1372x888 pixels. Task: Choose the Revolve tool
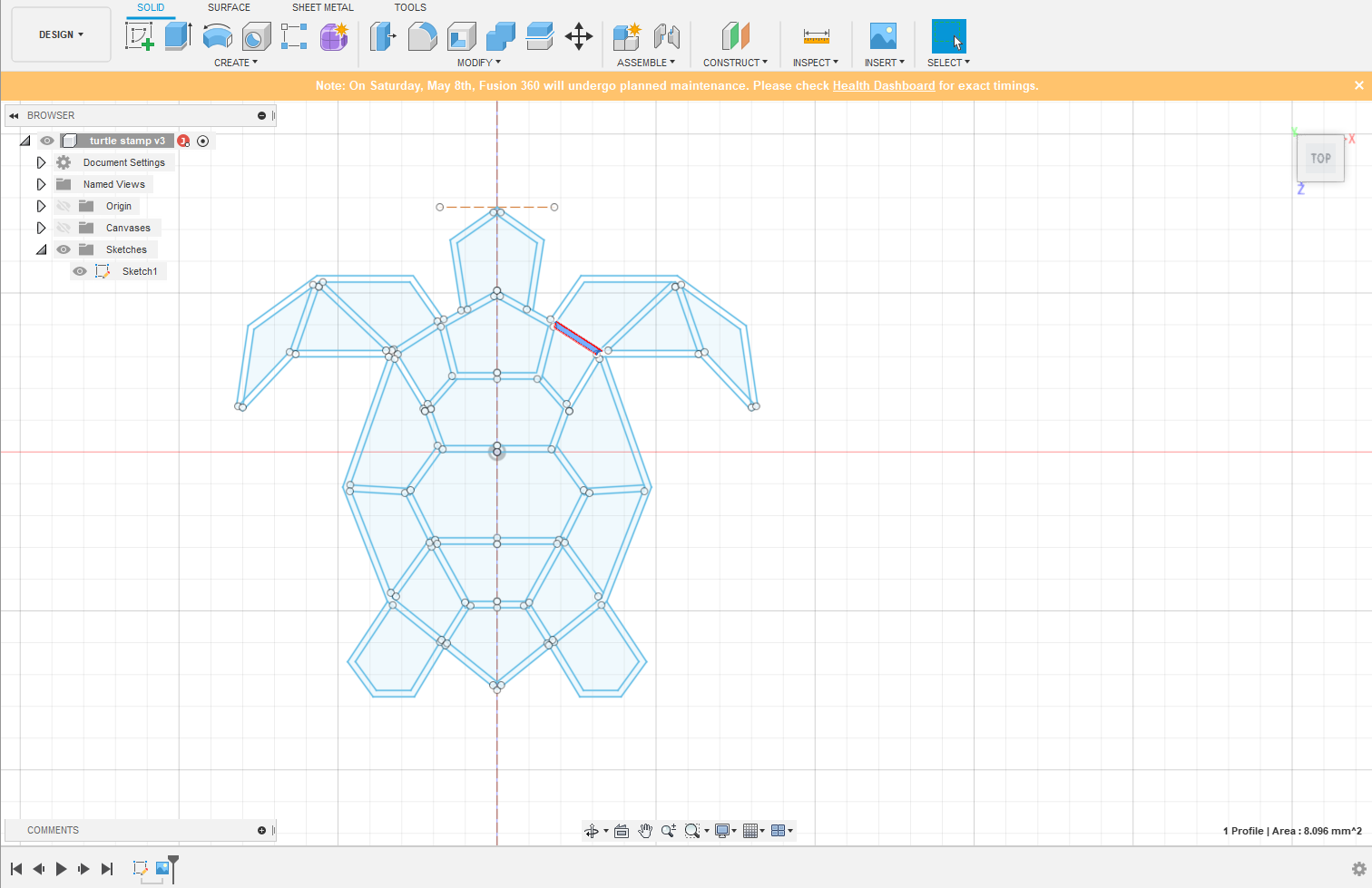[x=218, y=36]
